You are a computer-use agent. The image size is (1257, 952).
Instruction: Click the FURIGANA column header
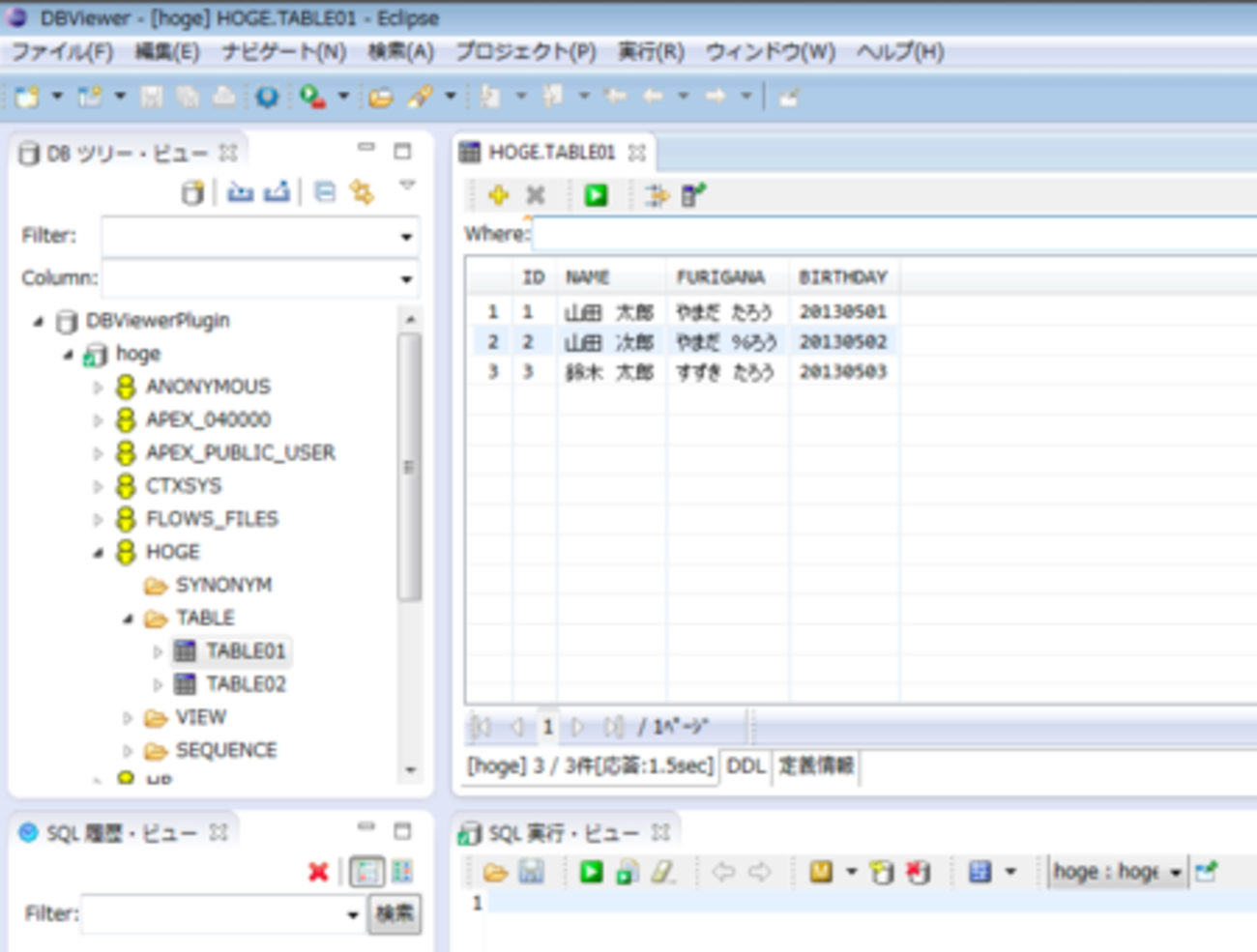pyautogui.click(x=727, y=277)
